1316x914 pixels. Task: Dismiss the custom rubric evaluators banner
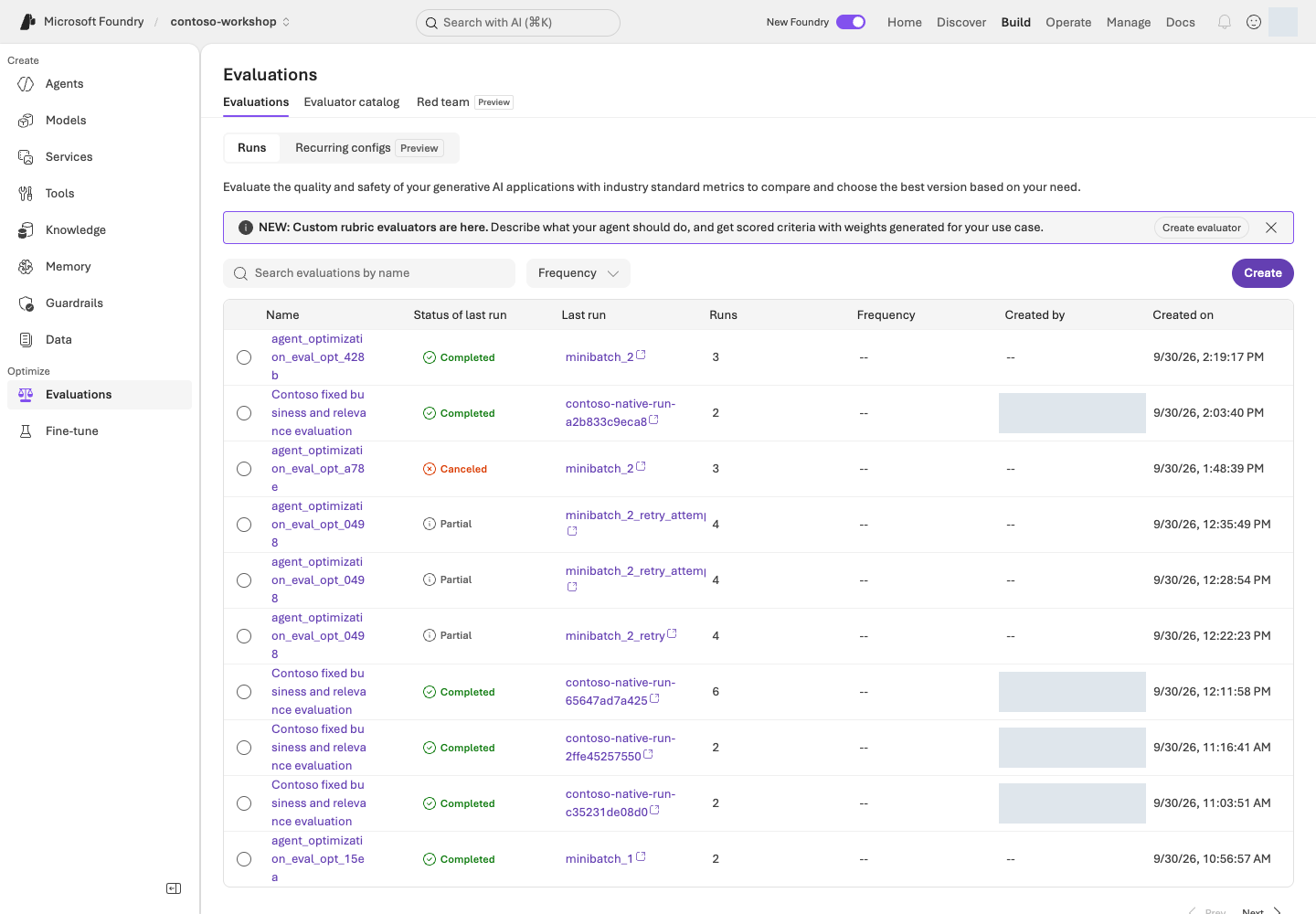(1271, 228)
